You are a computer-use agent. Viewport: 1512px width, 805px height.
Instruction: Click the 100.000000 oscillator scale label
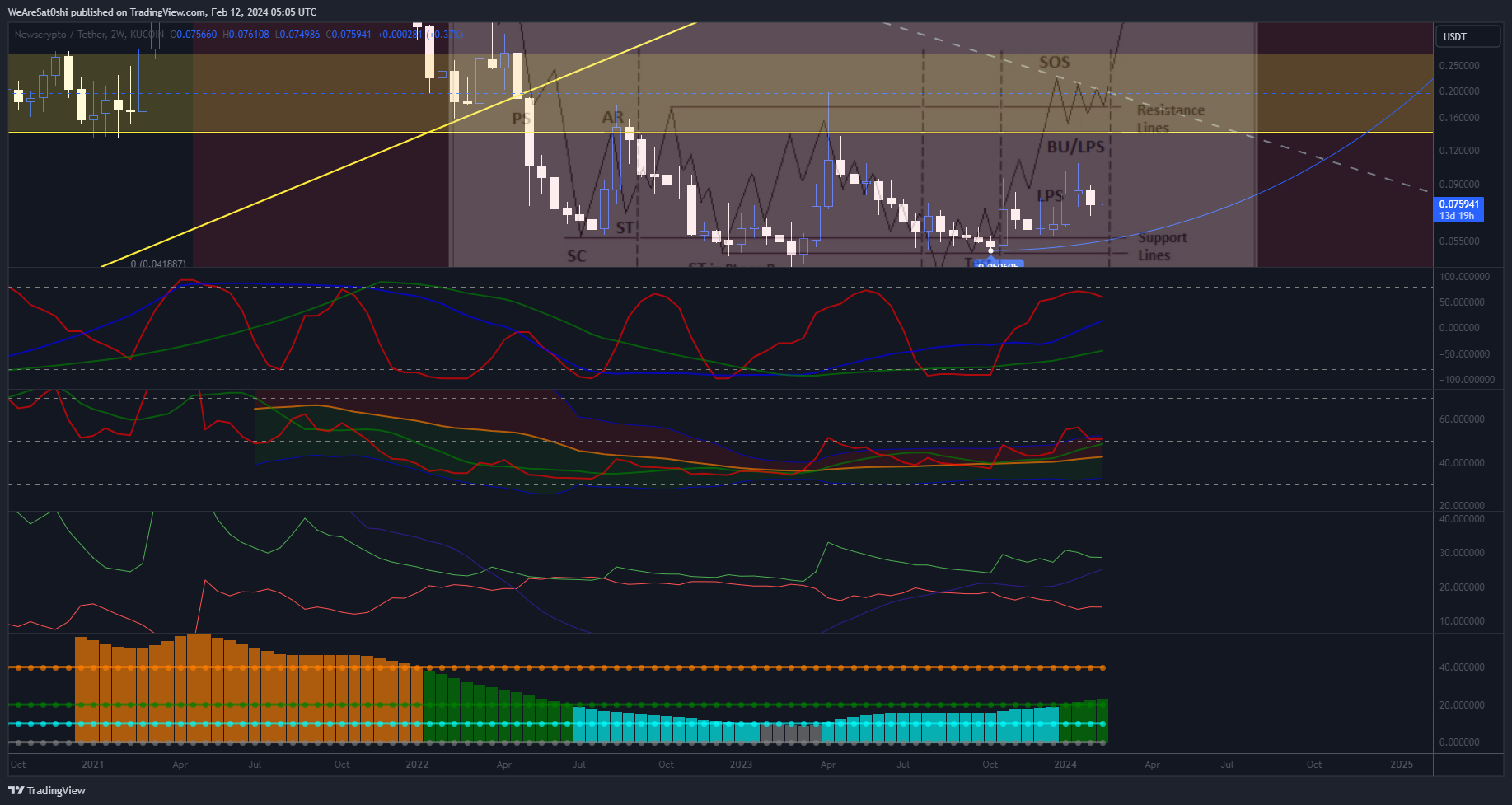(x=1464, y=277)
